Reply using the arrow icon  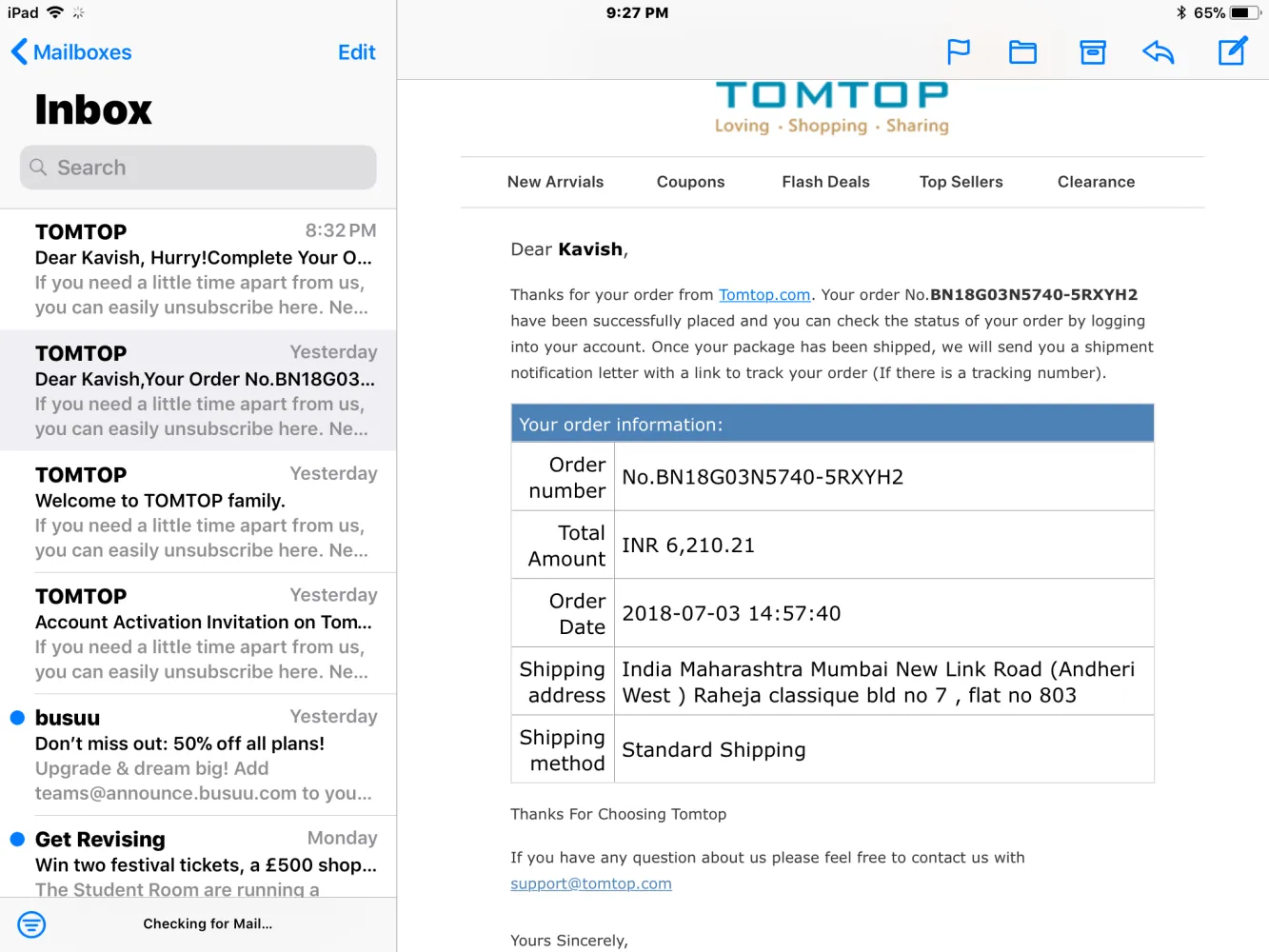1158,51
